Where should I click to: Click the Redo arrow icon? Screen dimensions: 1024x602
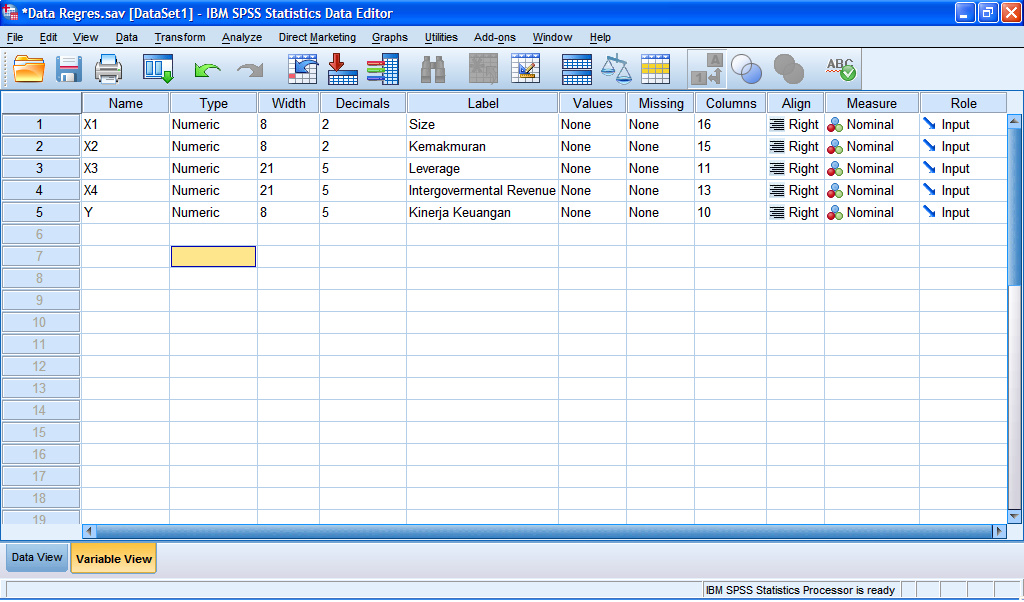250,69
